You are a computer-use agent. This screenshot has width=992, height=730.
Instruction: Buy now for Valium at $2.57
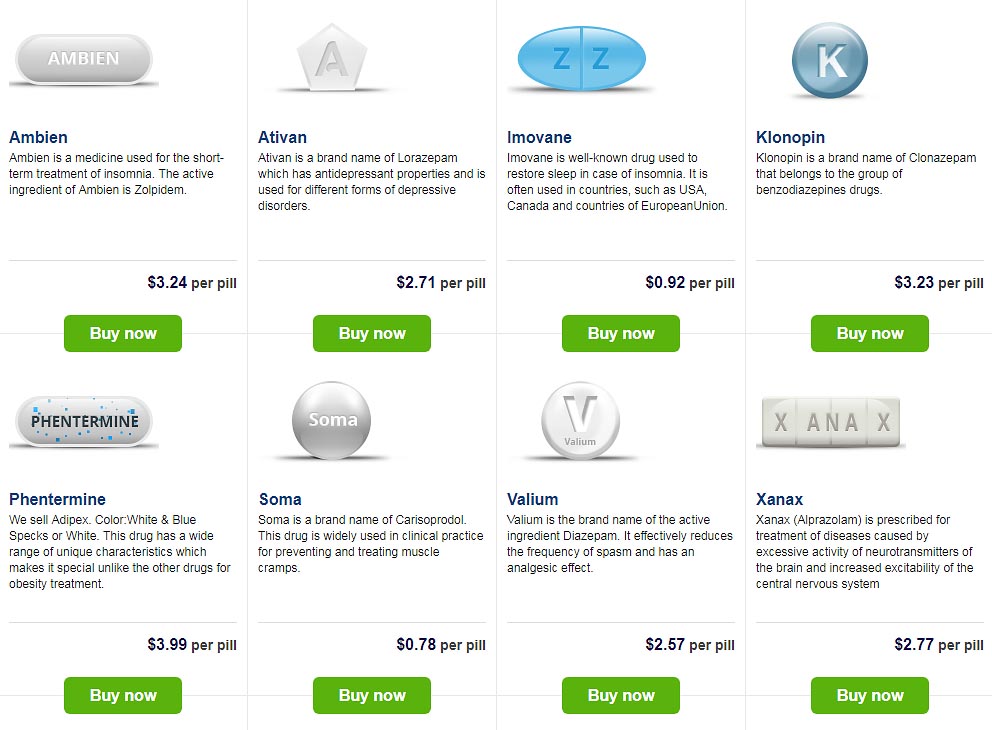coord(621,695)
